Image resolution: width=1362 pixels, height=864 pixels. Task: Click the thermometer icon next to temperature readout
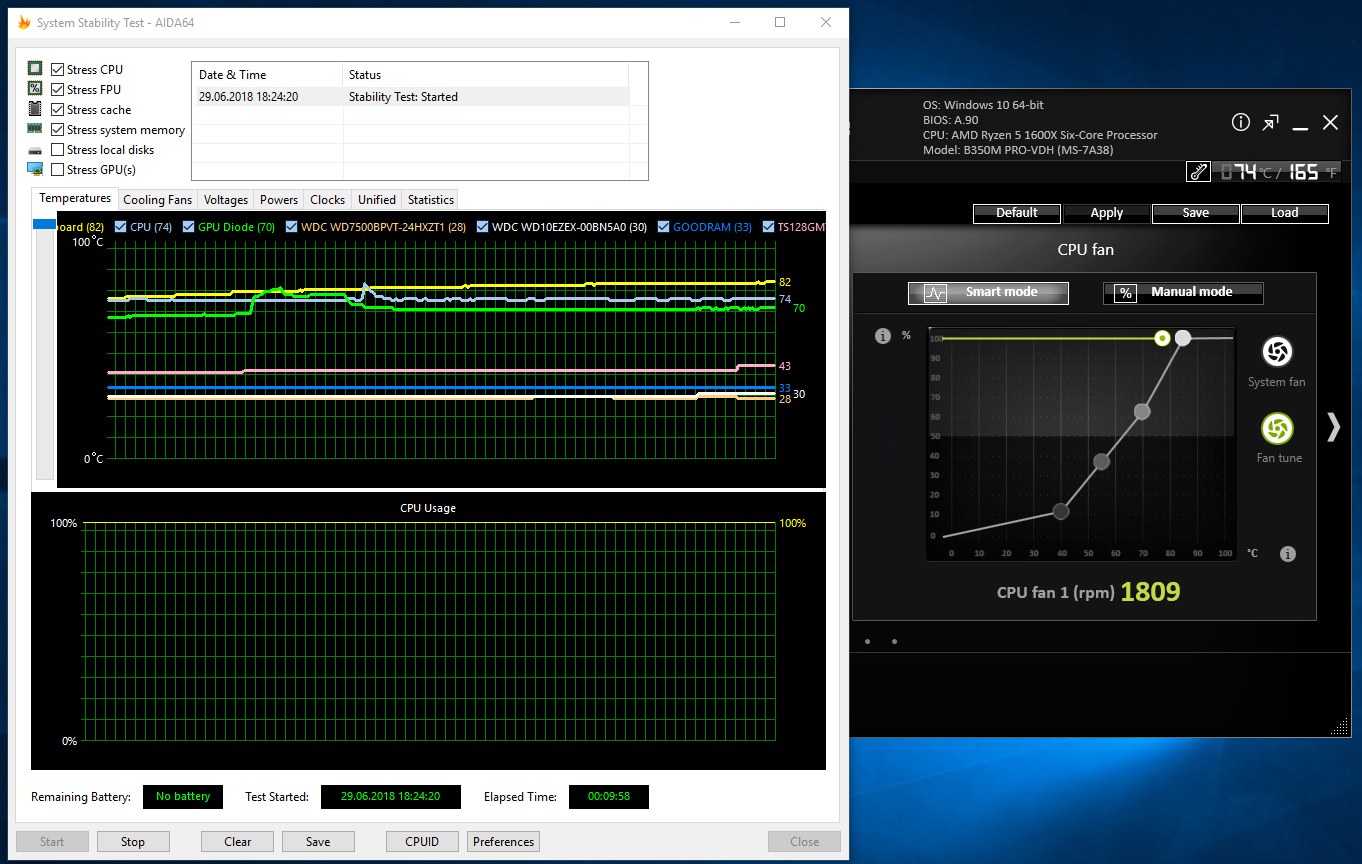(1198, 172)
